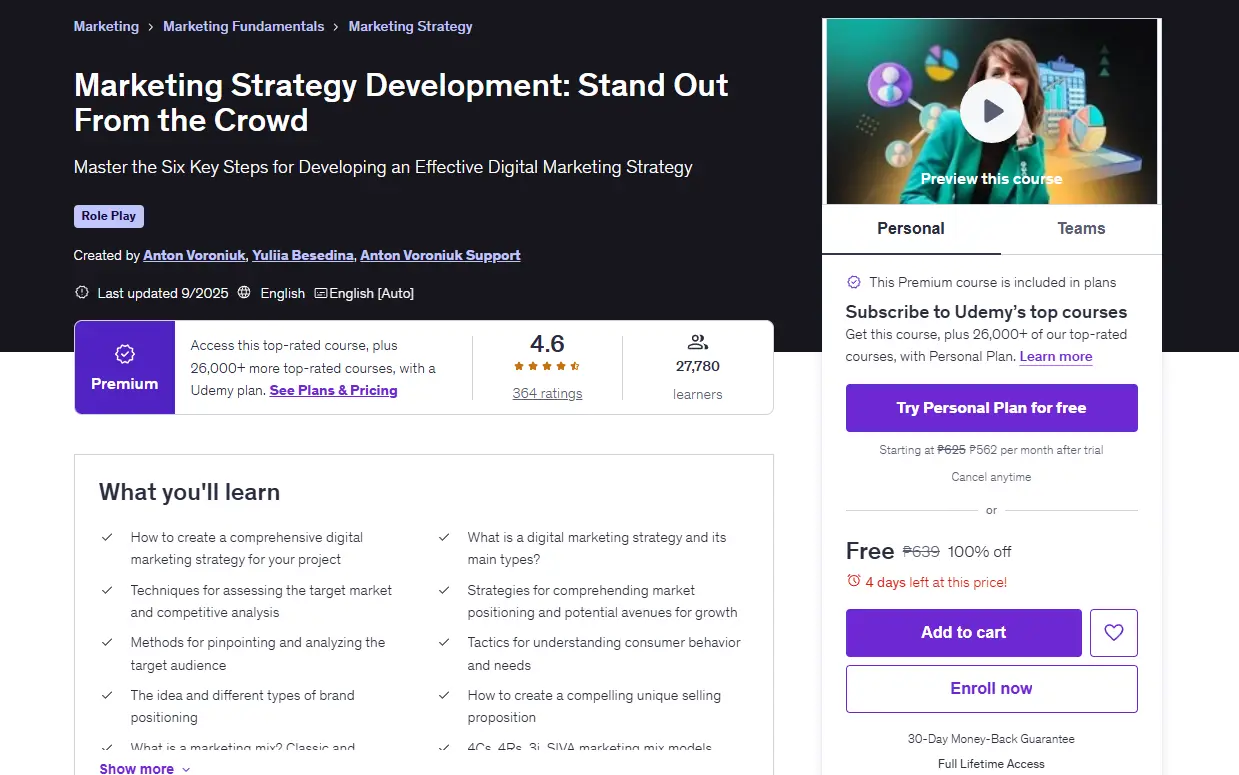The height and width of the screenshot is (775, 1239).
Task: Click checkmark beside understanding consumer behavior
Action: click(444, 642)
